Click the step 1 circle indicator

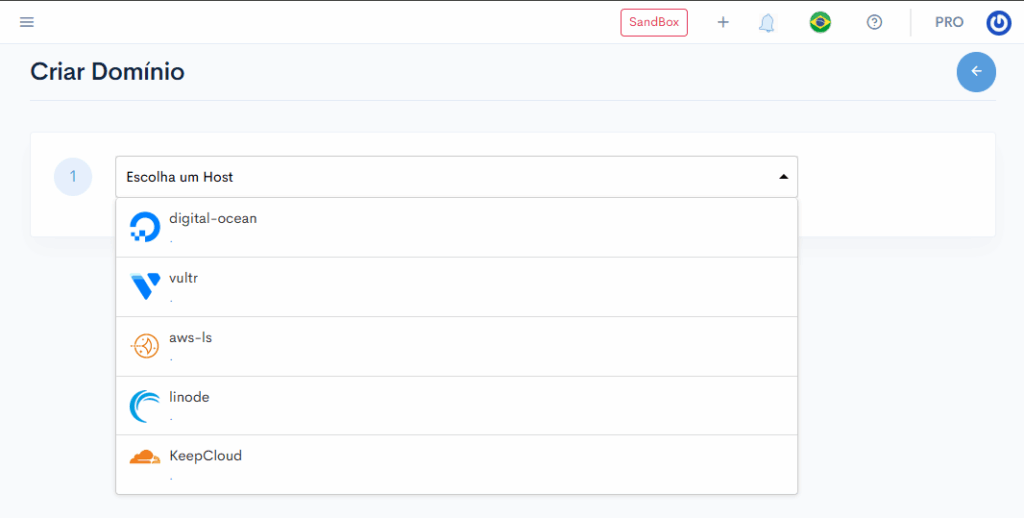72,176
